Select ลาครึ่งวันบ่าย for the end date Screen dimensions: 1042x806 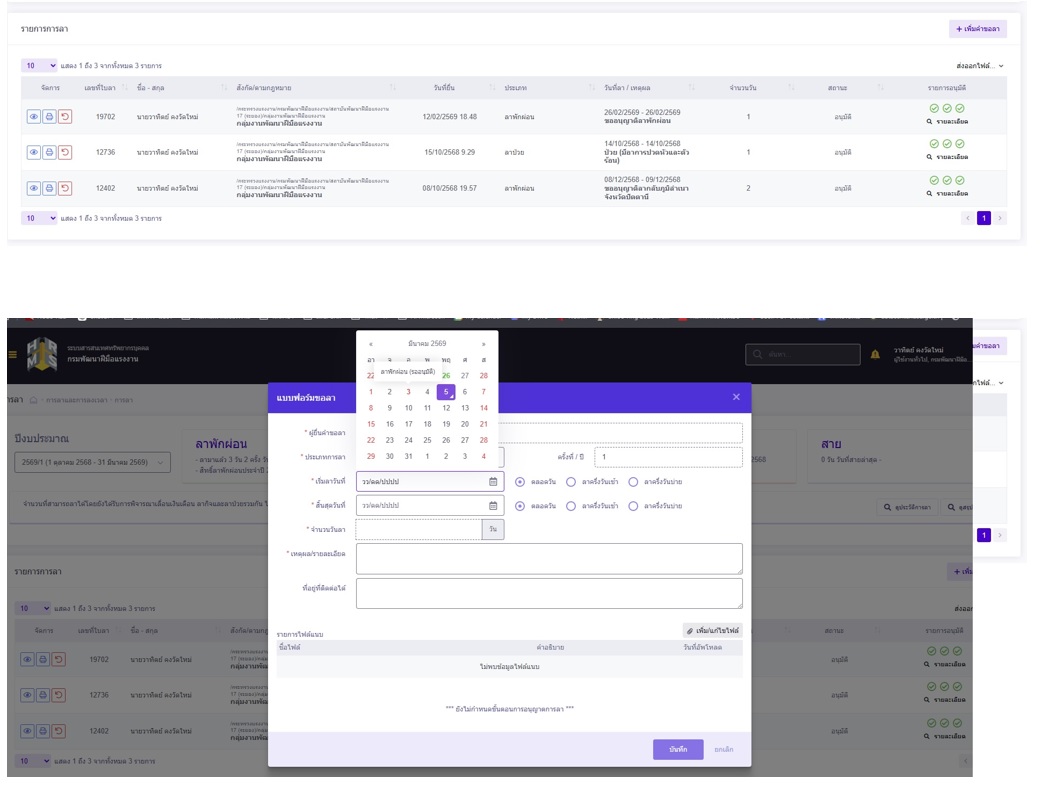[633, 506]
